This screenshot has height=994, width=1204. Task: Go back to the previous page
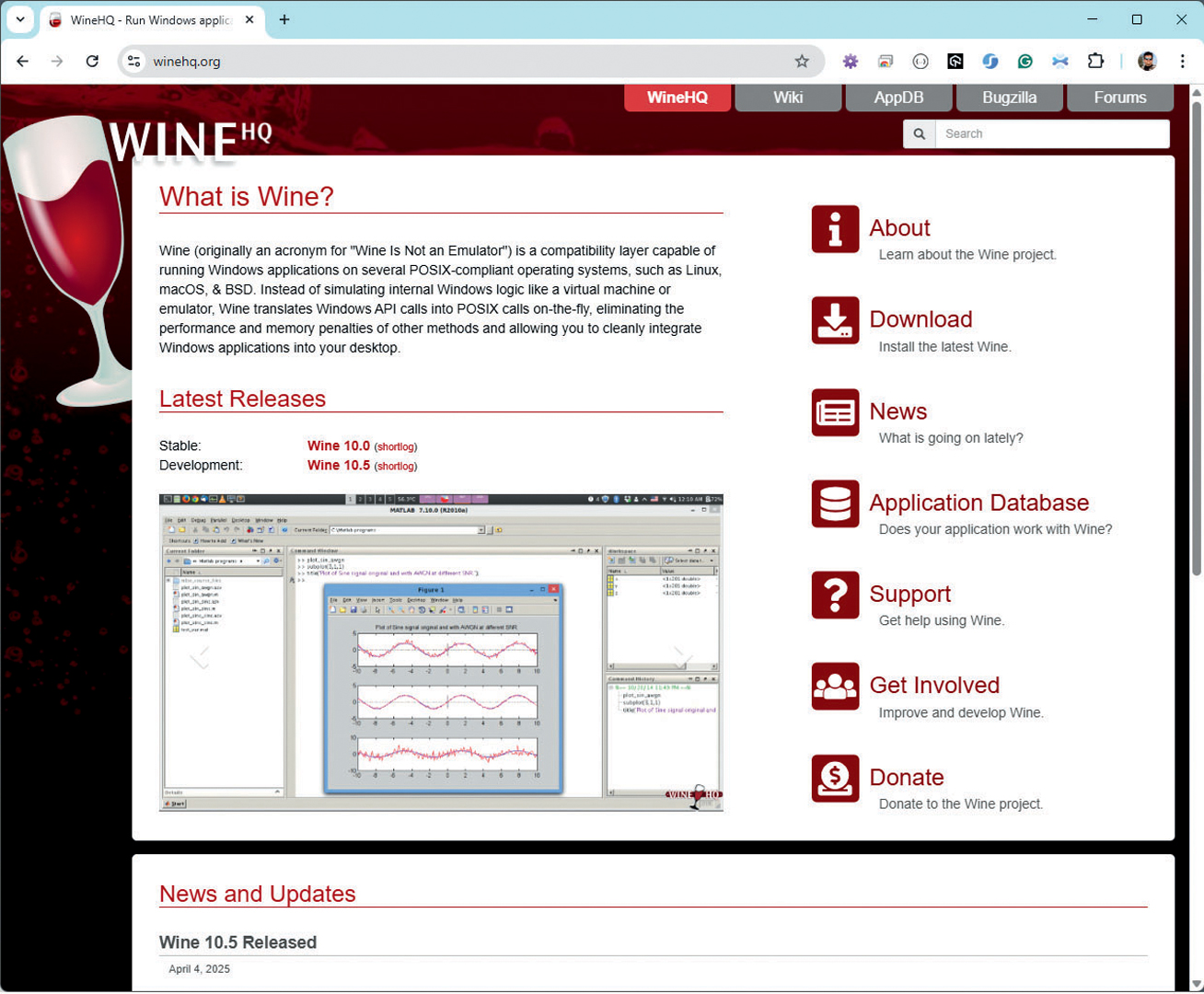click(23, 62)
